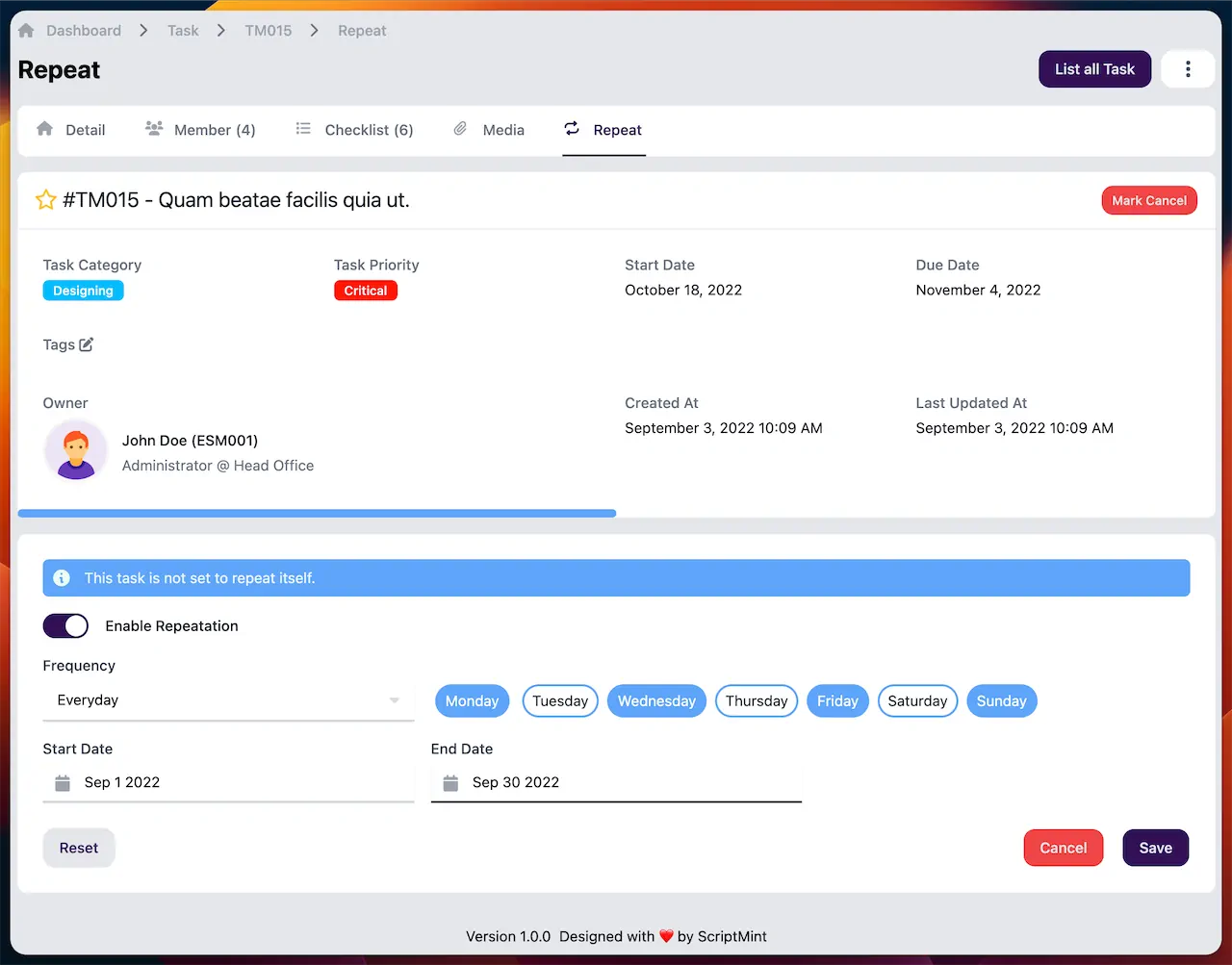This screenshot has width=1232, height=965.
Task: Toggle the Enable Repeatation switch
Action: 65,626
